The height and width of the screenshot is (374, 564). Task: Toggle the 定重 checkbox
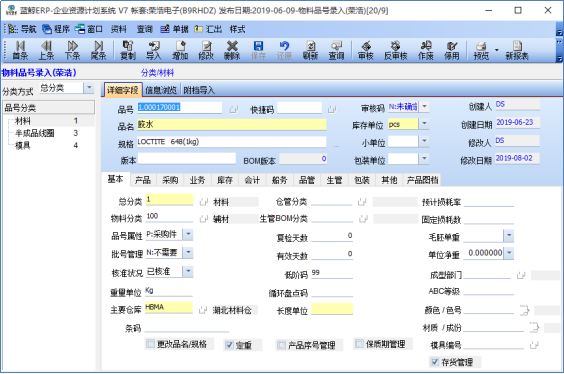point(229,345)
